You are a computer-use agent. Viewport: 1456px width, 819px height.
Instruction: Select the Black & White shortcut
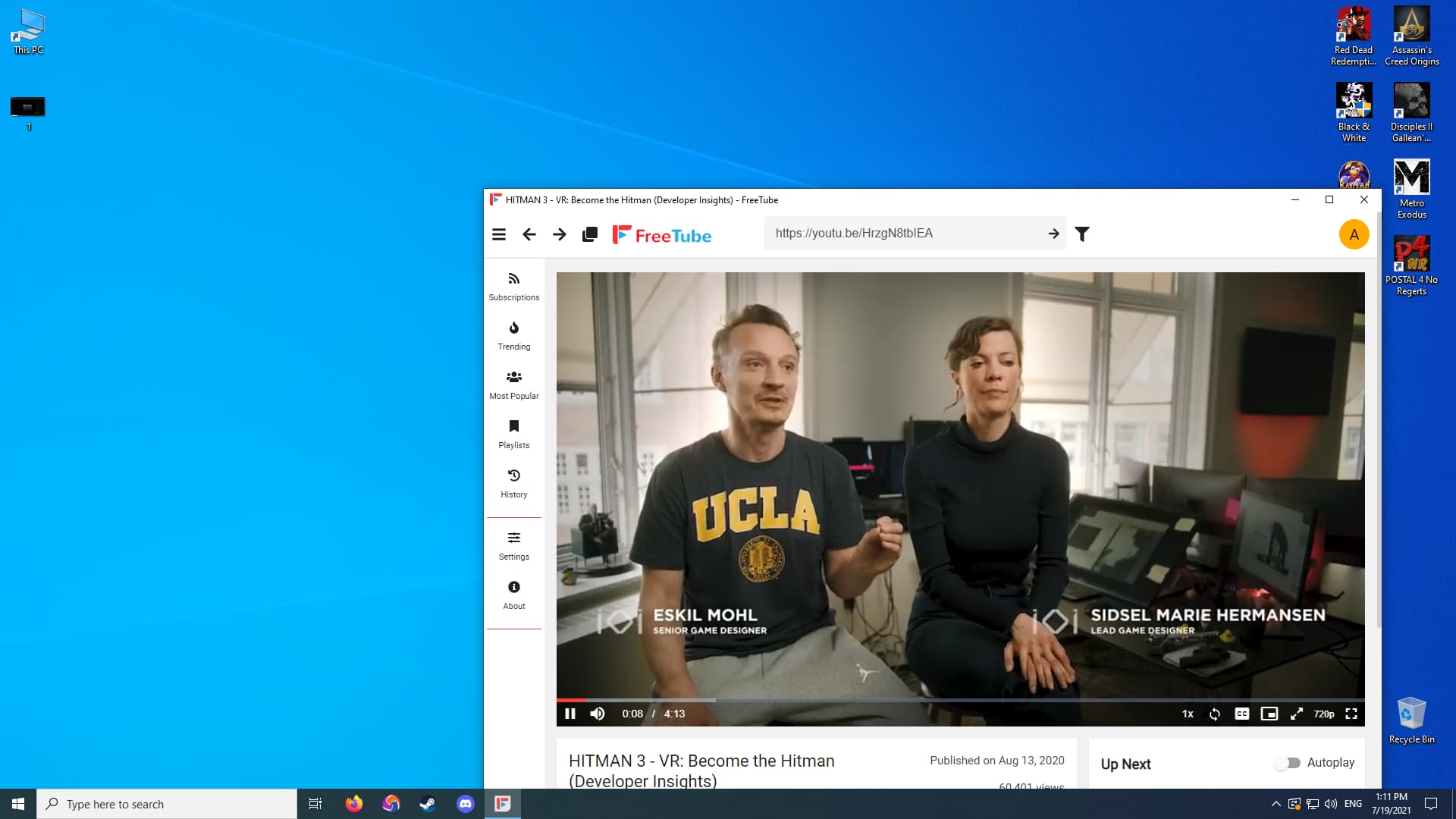[1354, 113]
